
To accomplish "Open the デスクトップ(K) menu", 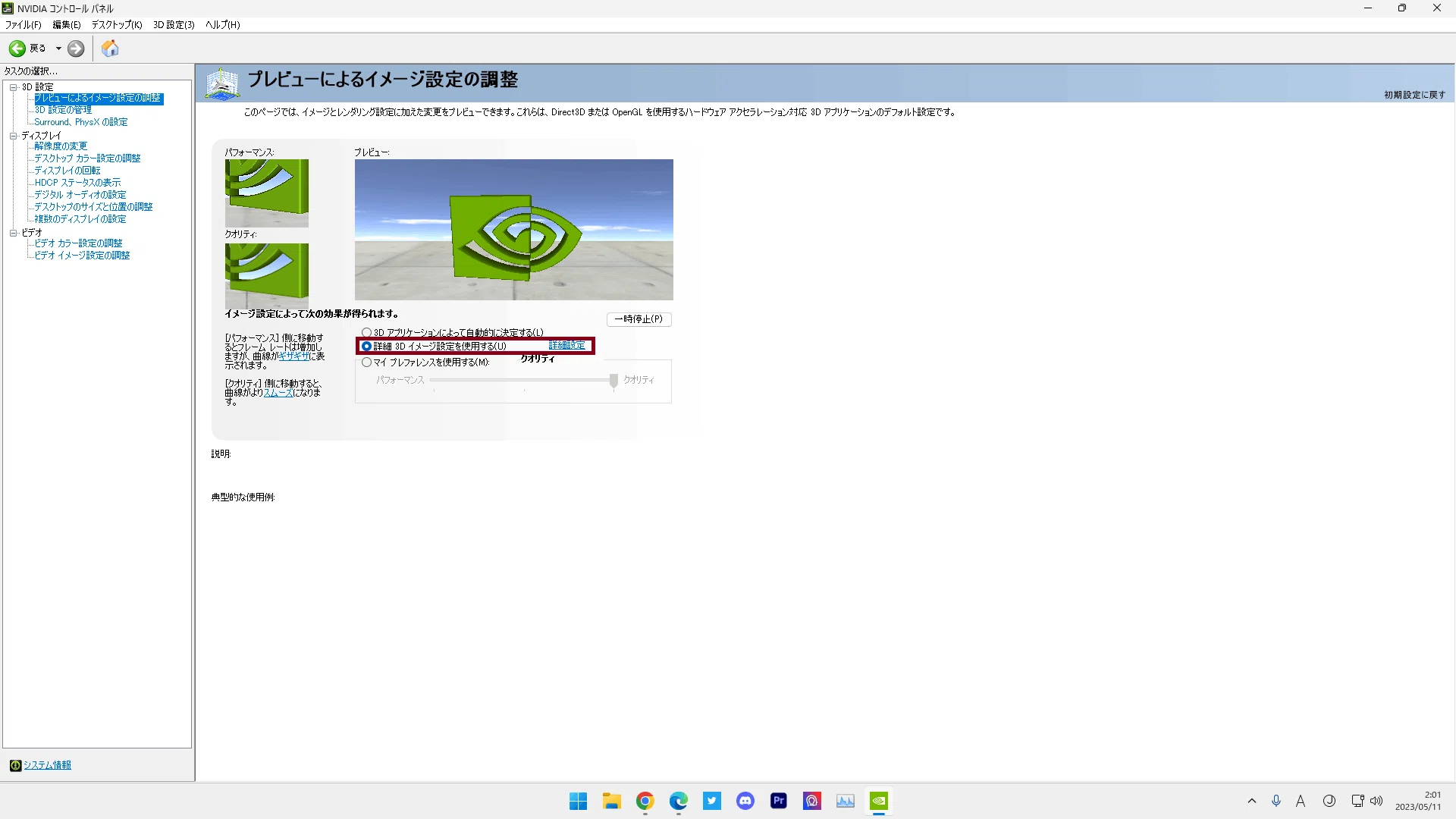I will point(117,25).
